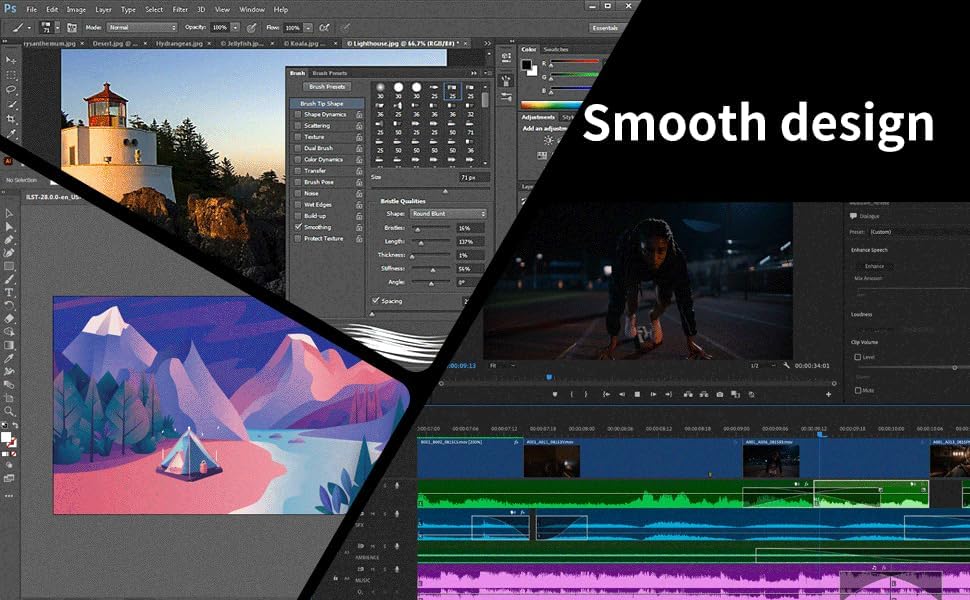
Task: Click the plus button editor icon
Action: click(828, 394)
